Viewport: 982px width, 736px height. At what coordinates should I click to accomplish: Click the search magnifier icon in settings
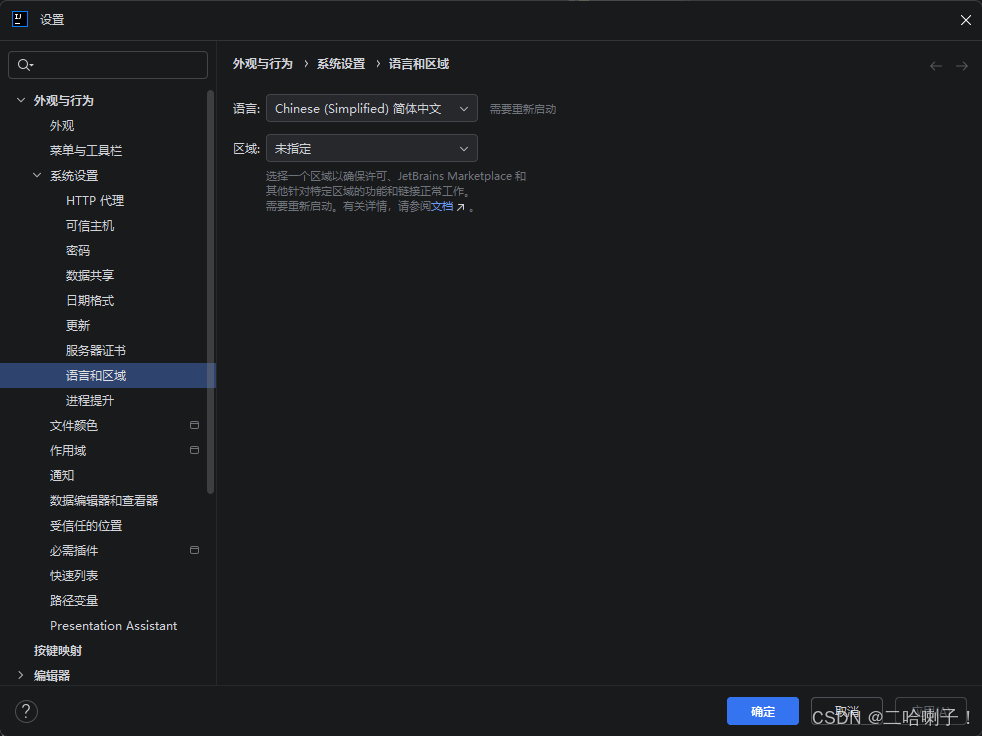coord(25,65)
